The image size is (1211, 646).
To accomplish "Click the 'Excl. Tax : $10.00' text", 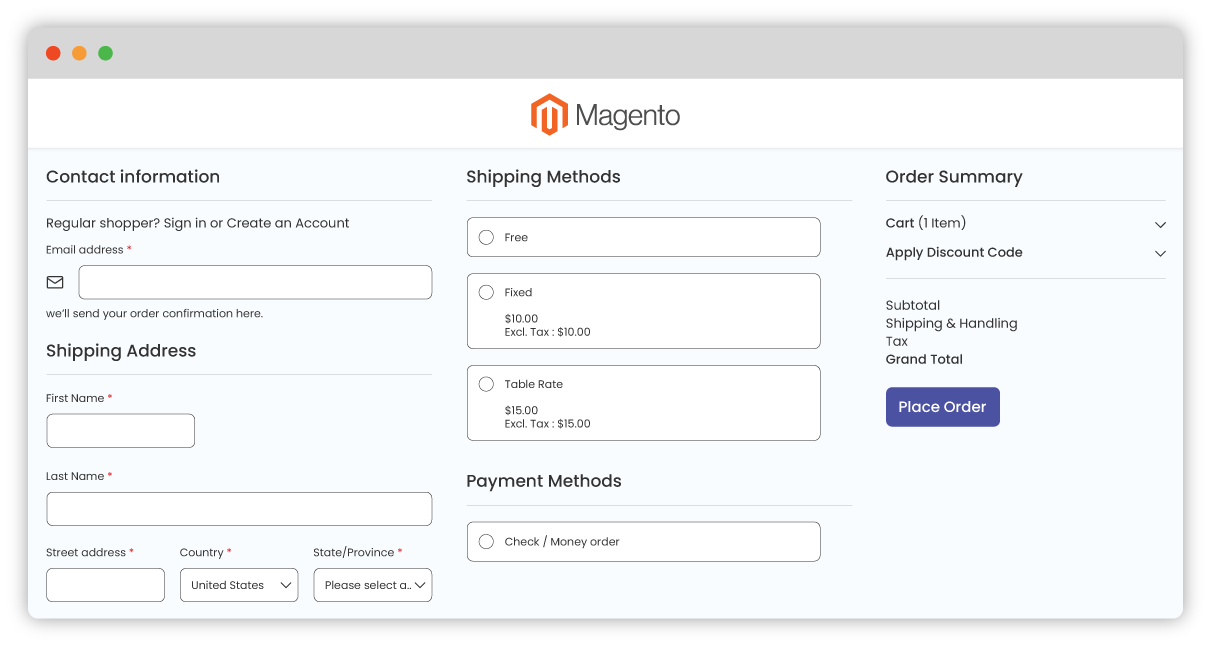I will pyautogui.click(x=547, y=332).
